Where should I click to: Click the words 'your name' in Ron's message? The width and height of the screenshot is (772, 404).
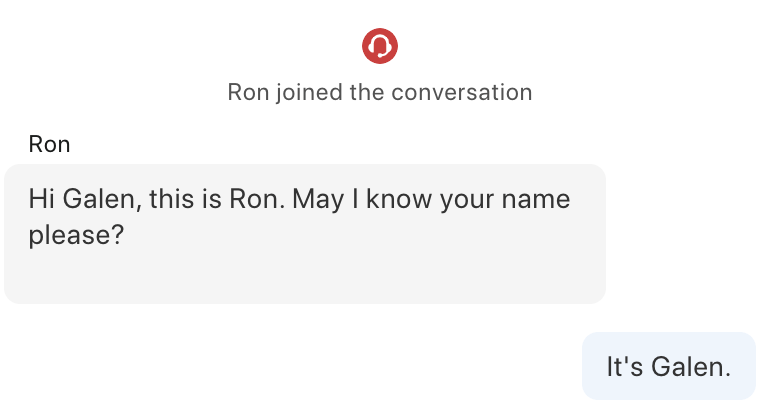pyautogui.click(x=505, y=199)
